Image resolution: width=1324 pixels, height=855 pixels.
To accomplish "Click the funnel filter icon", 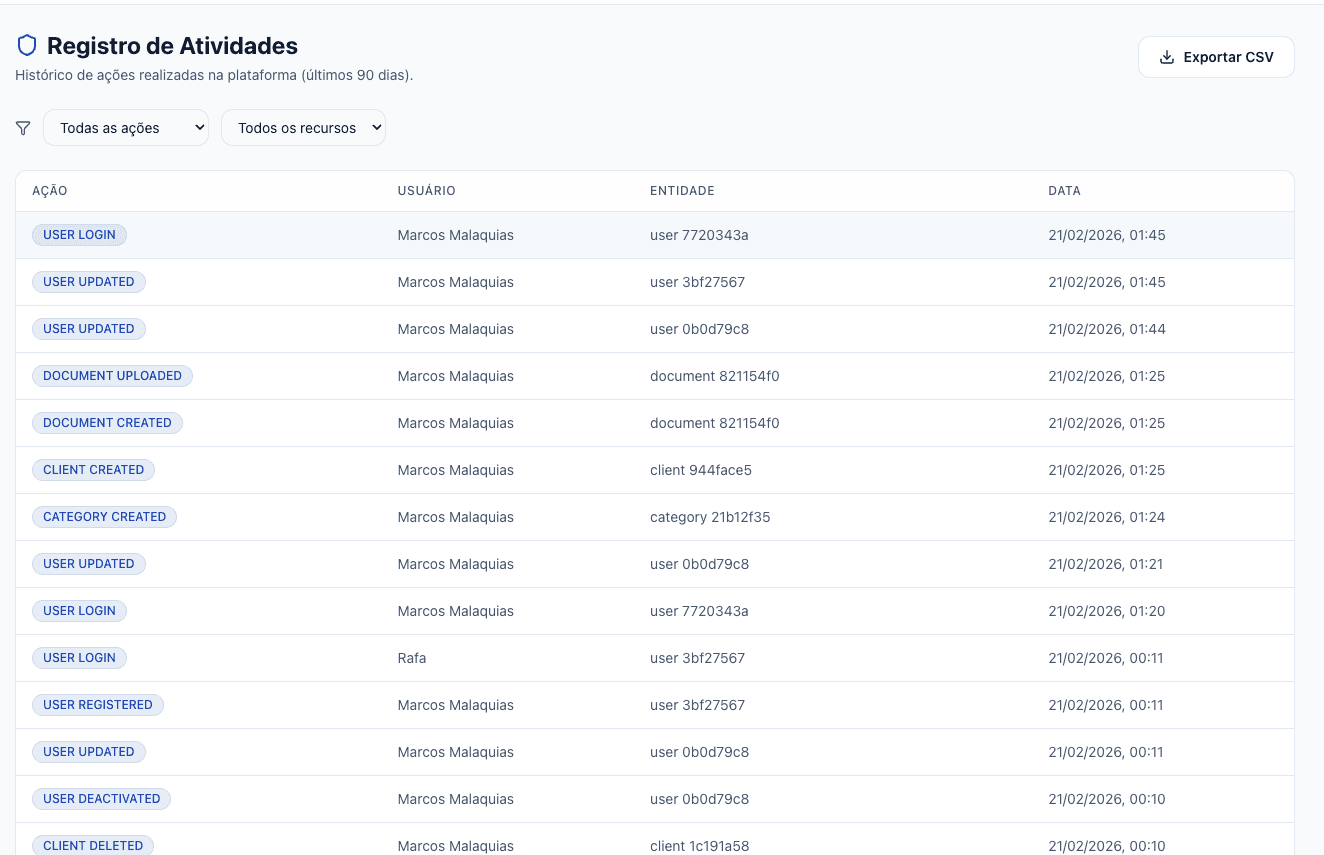I will coord(23,128).
